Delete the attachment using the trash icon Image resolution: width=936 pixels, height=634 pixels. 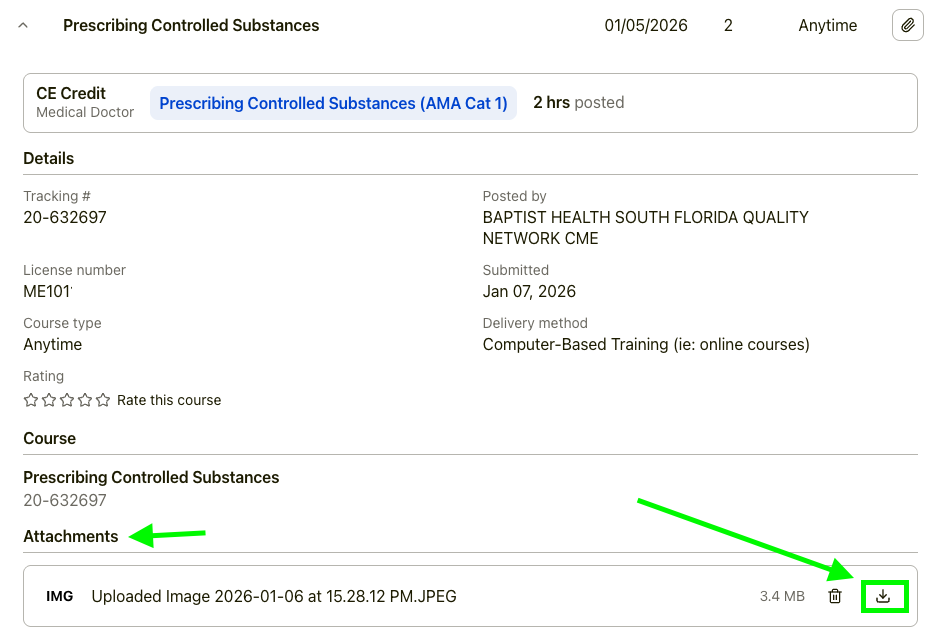(x=835, y=597)
